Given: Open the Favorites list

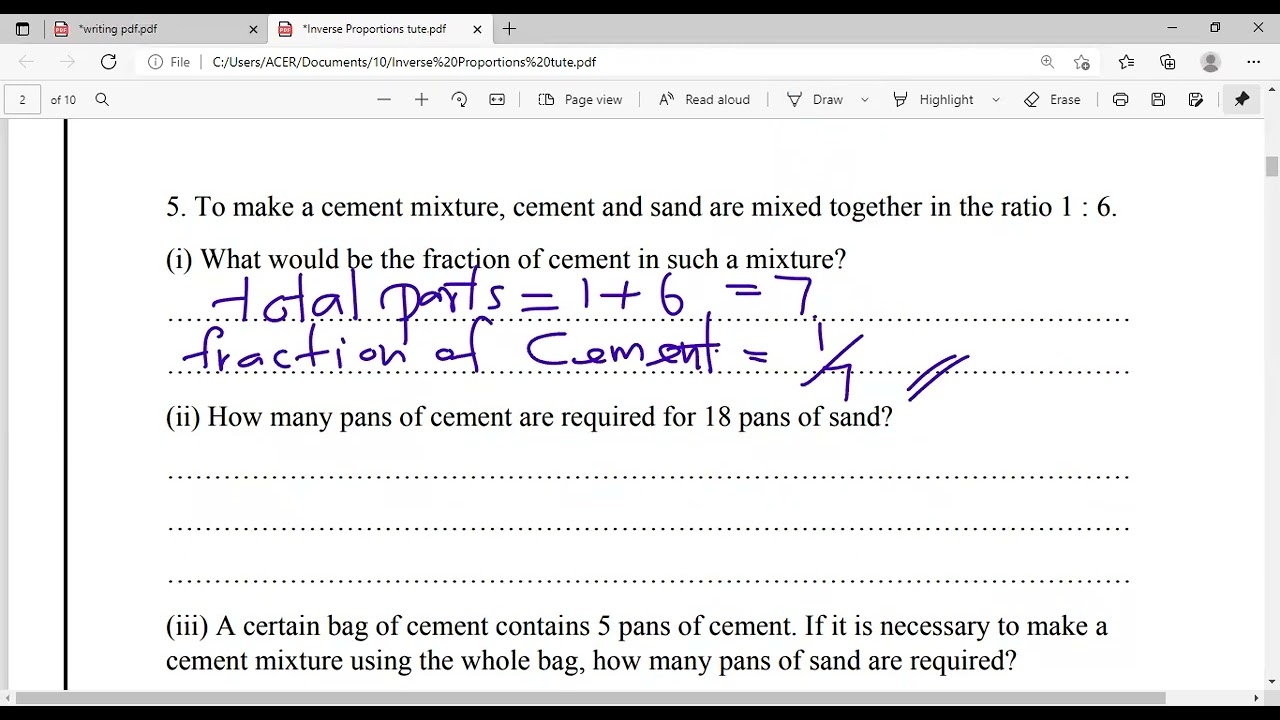Looking at the screenshot, I should pyautogui.click(x=1126, y=62).
